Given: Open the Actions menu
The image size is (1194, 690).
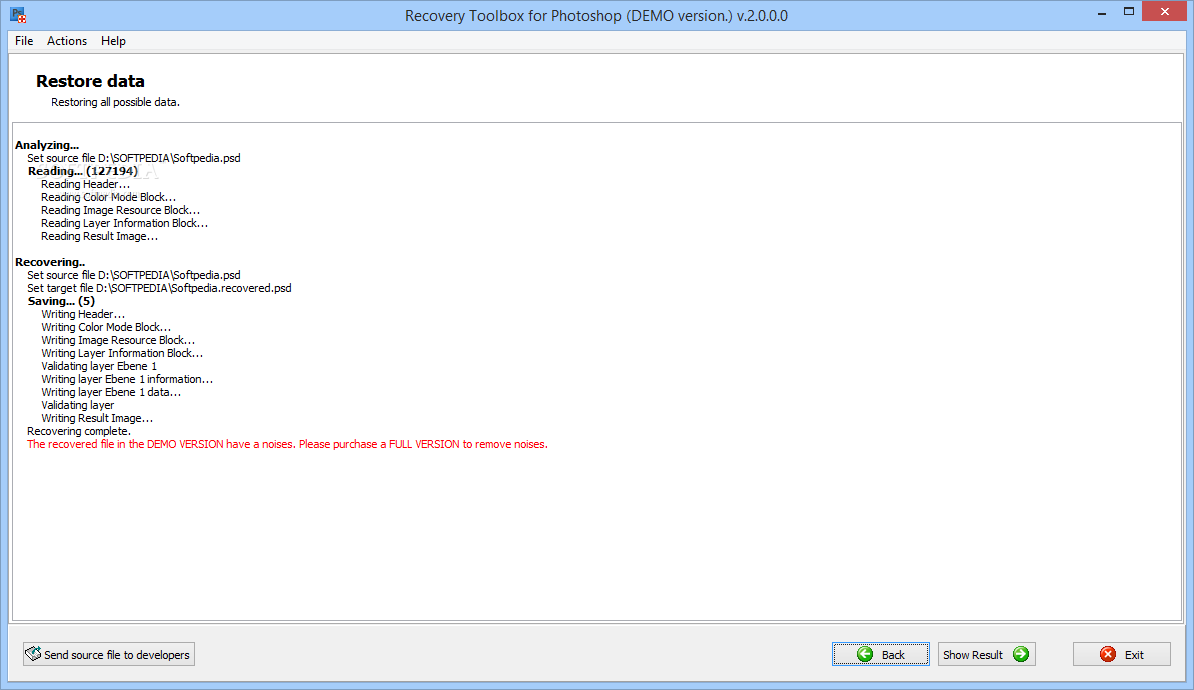Looking at the screenshot, I should click(x=67, y=41).
